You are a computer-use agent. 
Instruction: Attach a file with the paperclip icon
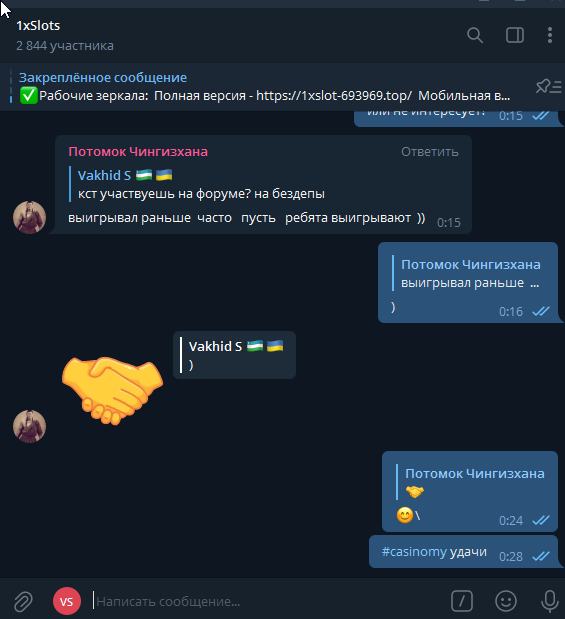pyautogui.click(x=23, y=601)
